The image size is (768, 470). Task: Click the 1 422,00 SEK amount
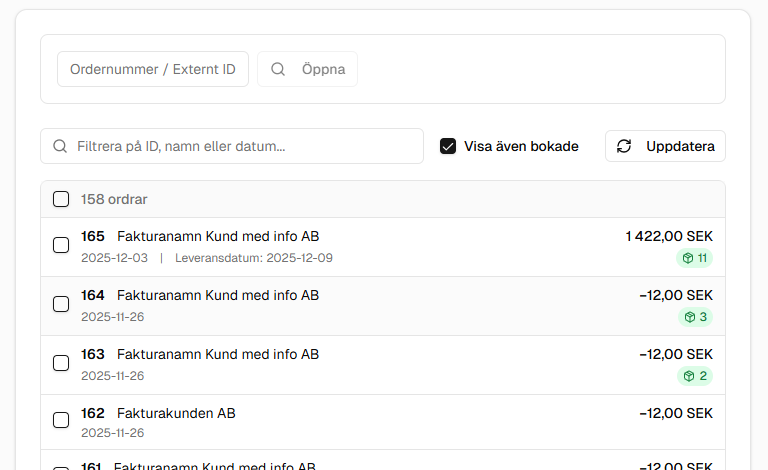click(x=669, y=236)
